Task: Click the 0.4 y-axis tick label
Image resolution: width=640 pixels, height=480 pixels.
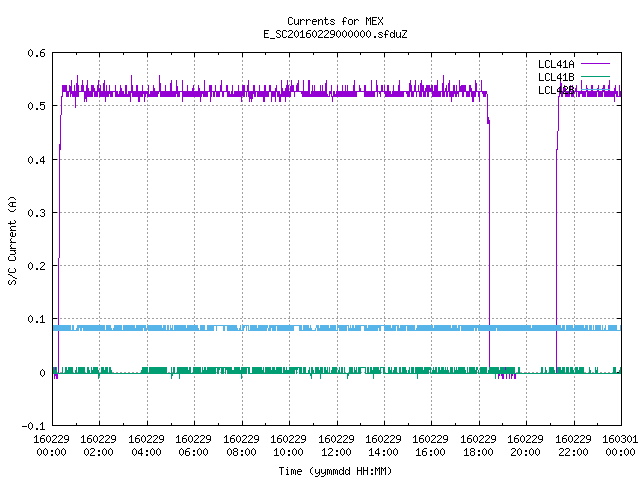Action: 36,160
